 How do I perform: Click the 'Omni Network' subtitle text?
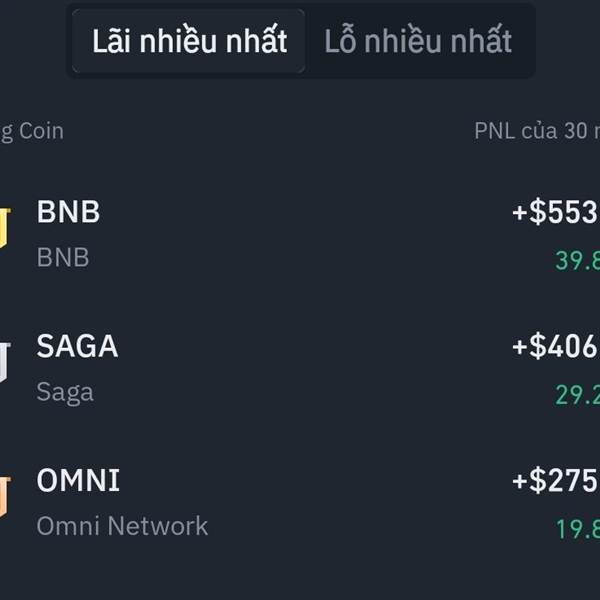point(122,526)
